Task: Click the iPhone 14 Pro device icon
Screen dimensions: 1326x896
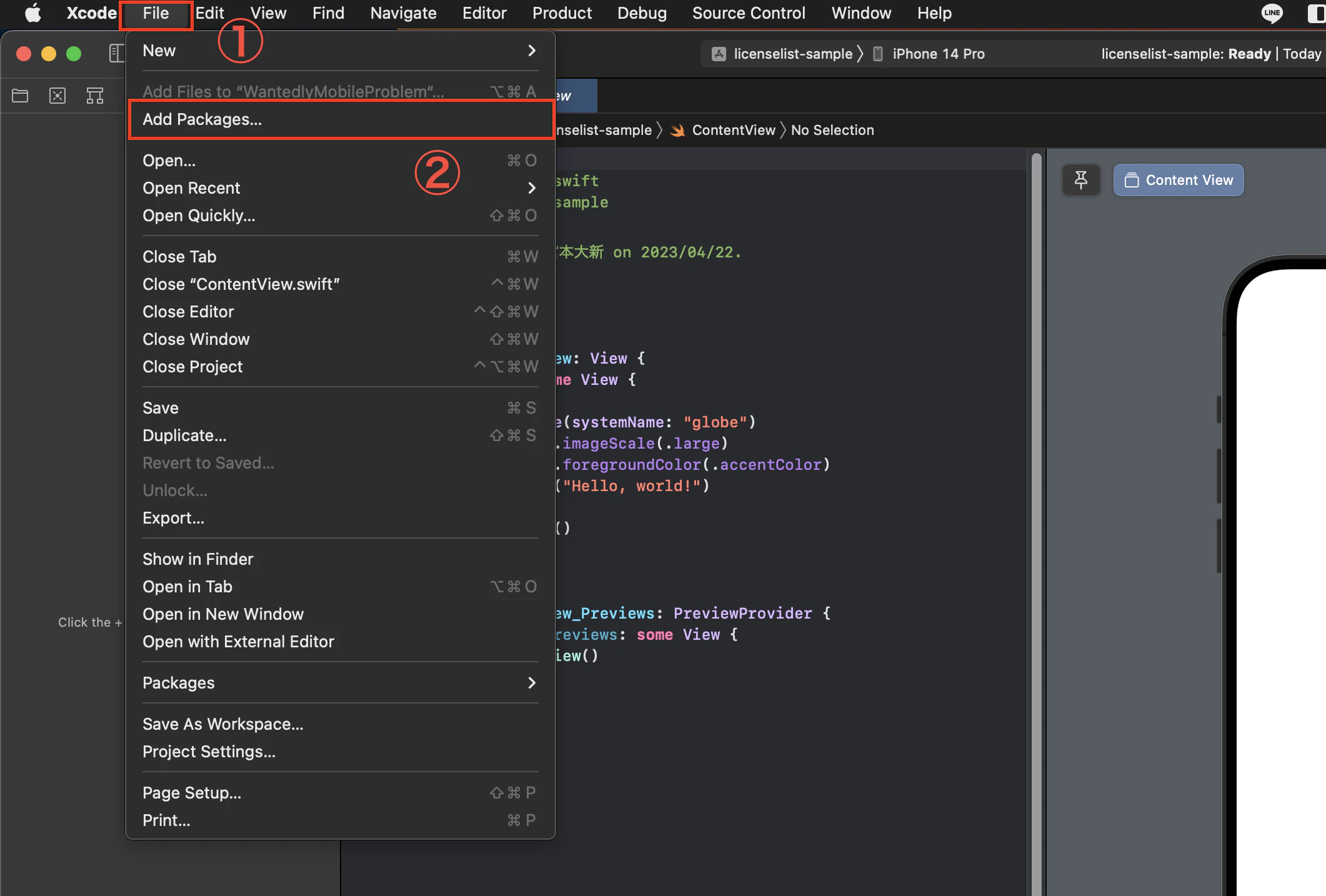Action: coord(878,54)
